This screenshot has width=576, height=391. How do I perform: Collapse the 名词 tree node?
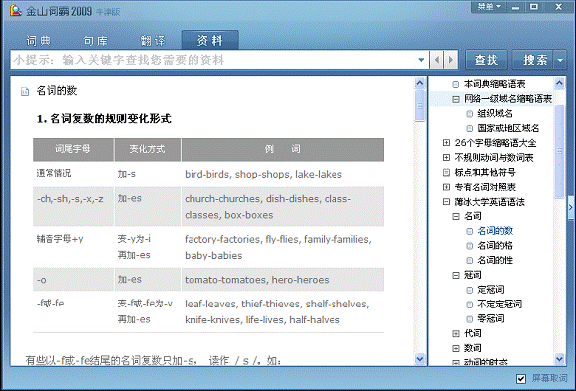pyautogui.click(x=456, y=216)
